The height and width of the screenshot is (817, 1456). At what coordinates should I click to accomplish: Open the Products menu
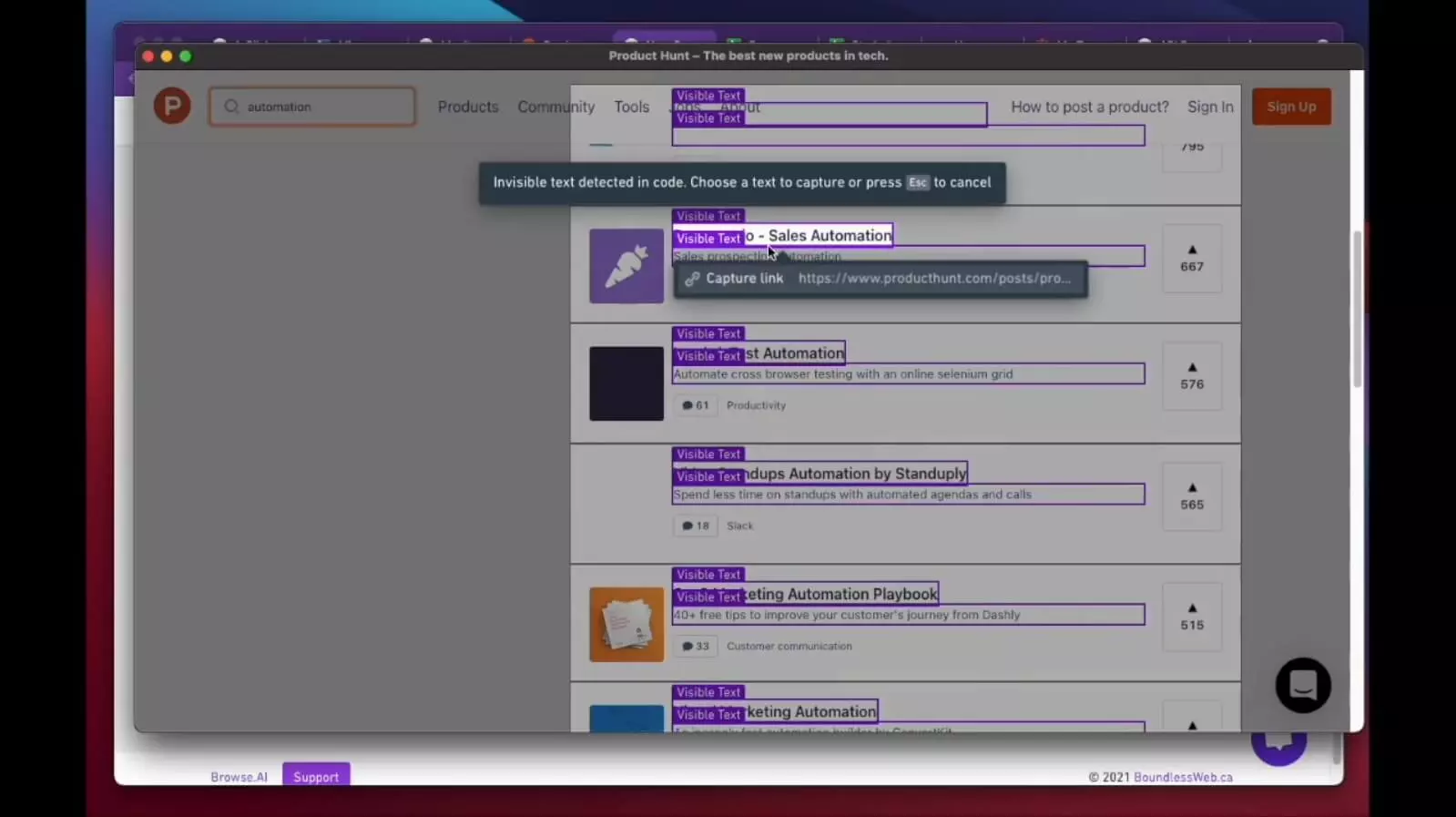[x=468, y=107]
